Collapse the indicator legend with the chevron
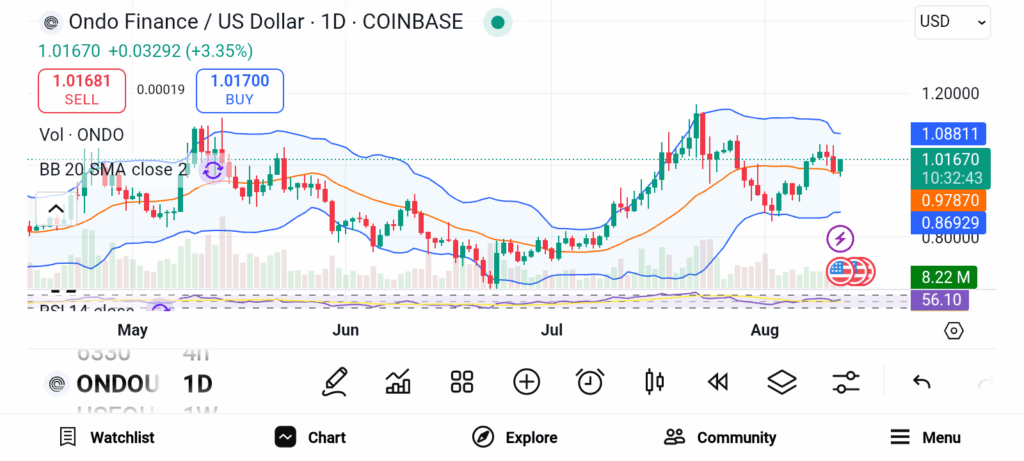This screenshot has height=461, width=1024. [55, 209]
